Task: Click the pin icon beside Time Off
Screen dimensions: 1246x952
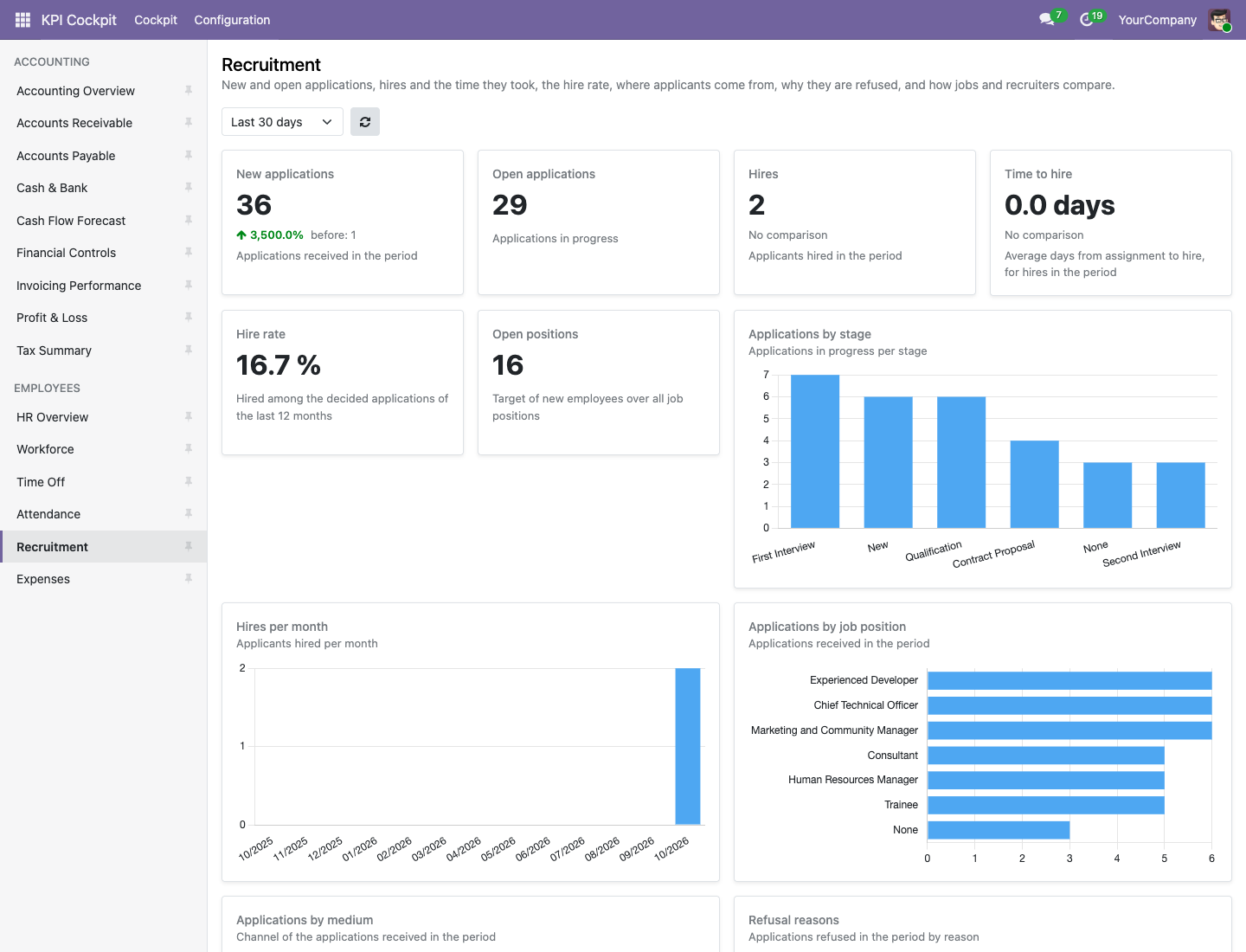Action: click(189, 481)
